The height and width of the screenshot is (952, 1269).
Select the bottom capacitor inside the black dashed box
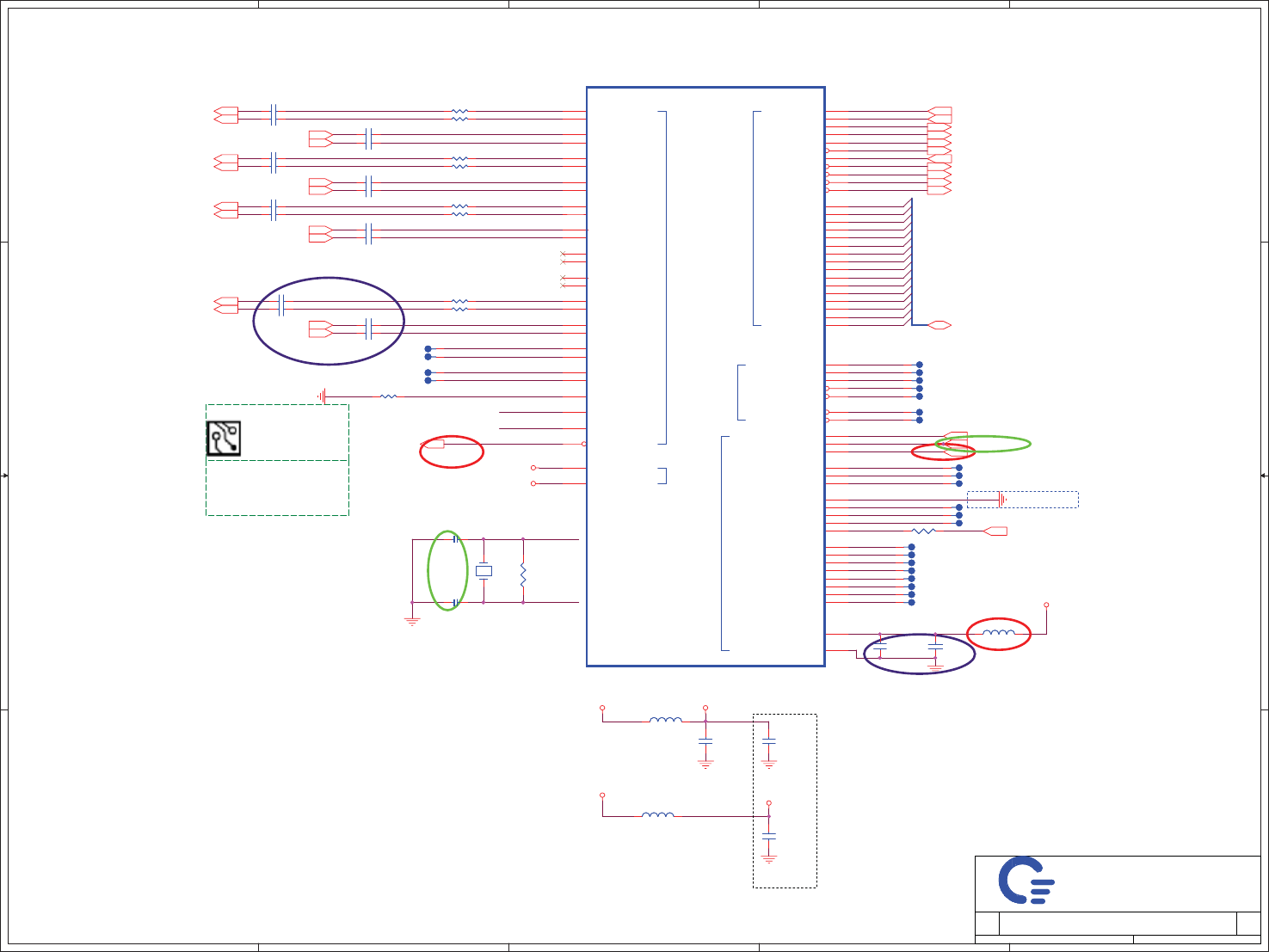[769, 836]
